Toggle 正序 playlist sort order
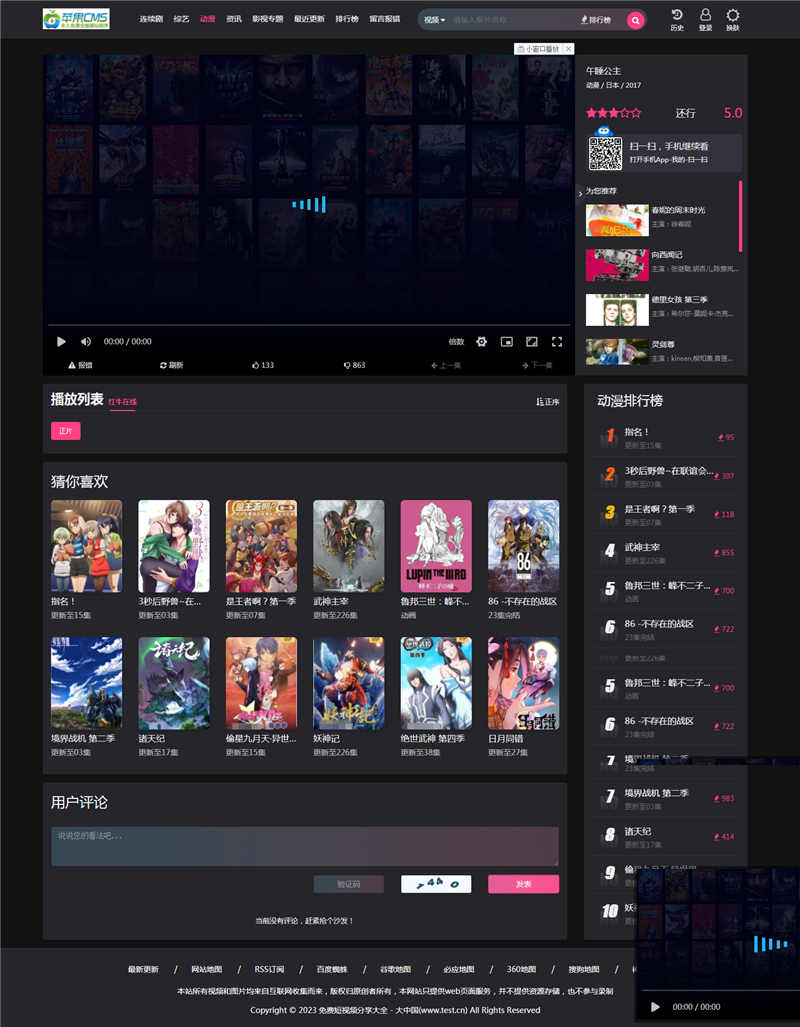The image size is (800, 1027). click(547, 402)
